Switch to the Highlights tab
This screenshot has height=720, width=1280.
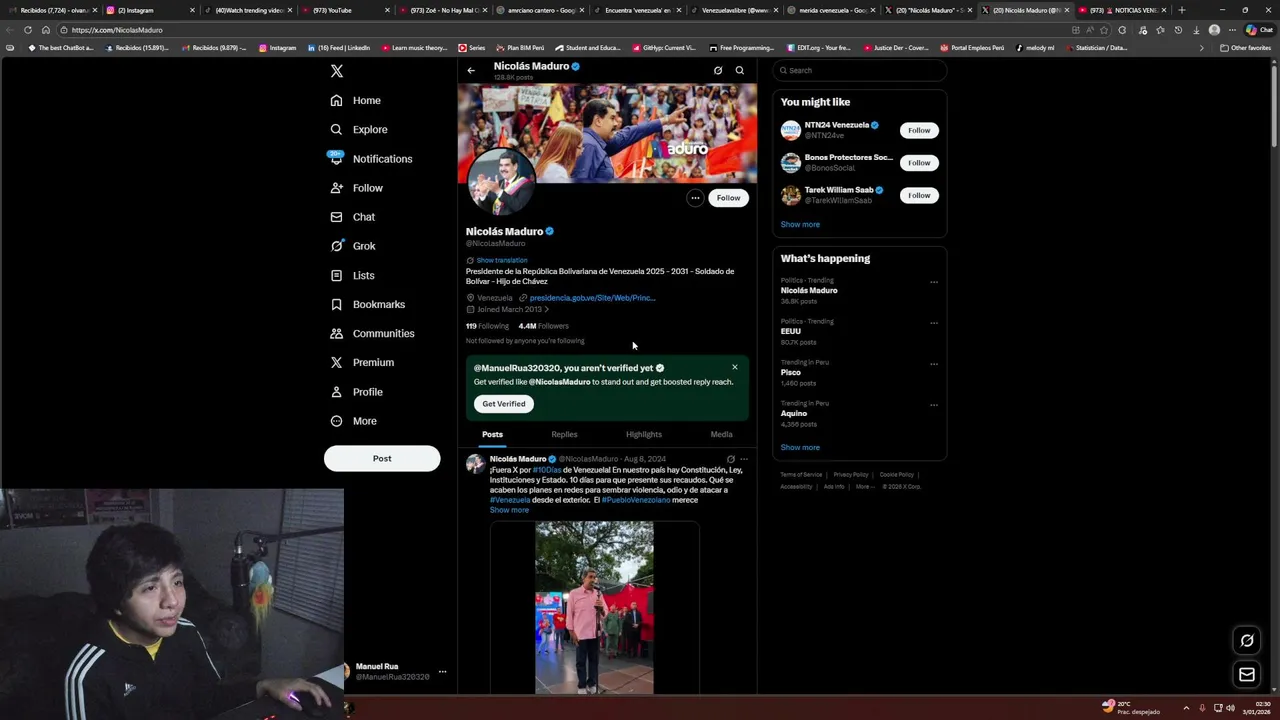pyautogui.click(x=644, y=434)
